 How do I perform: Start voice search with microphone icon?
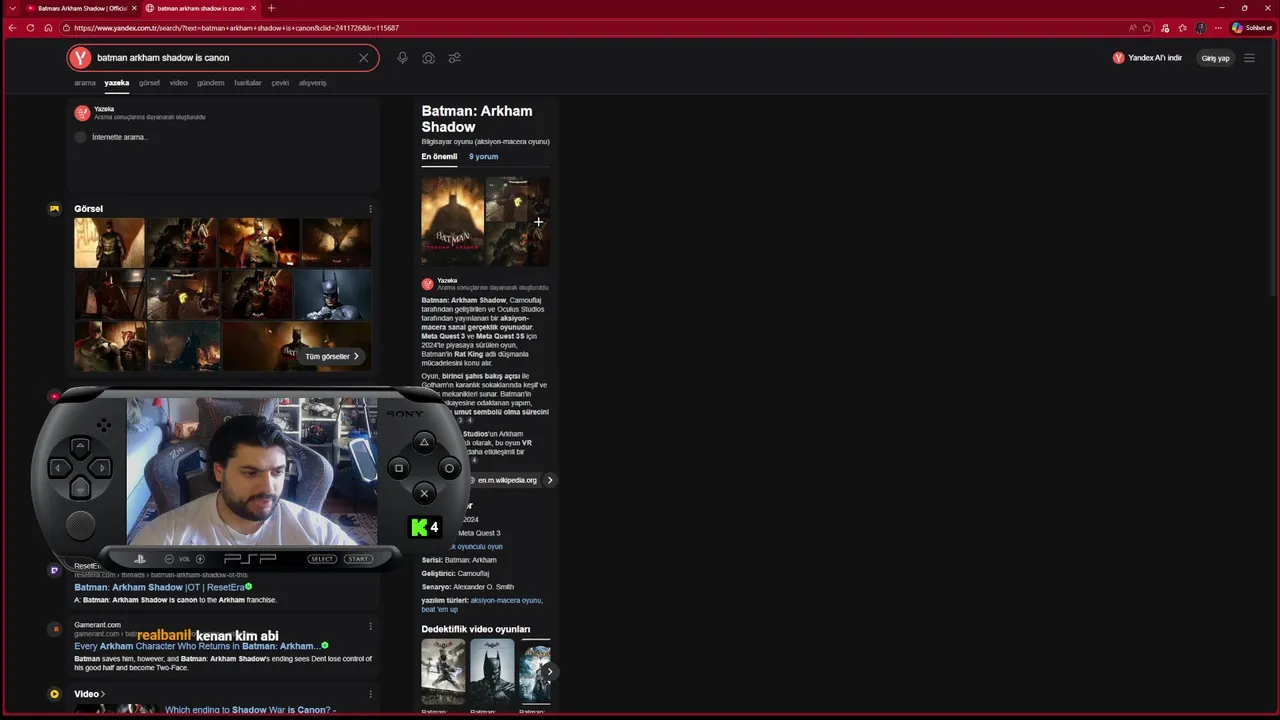(x=402, y=58)
